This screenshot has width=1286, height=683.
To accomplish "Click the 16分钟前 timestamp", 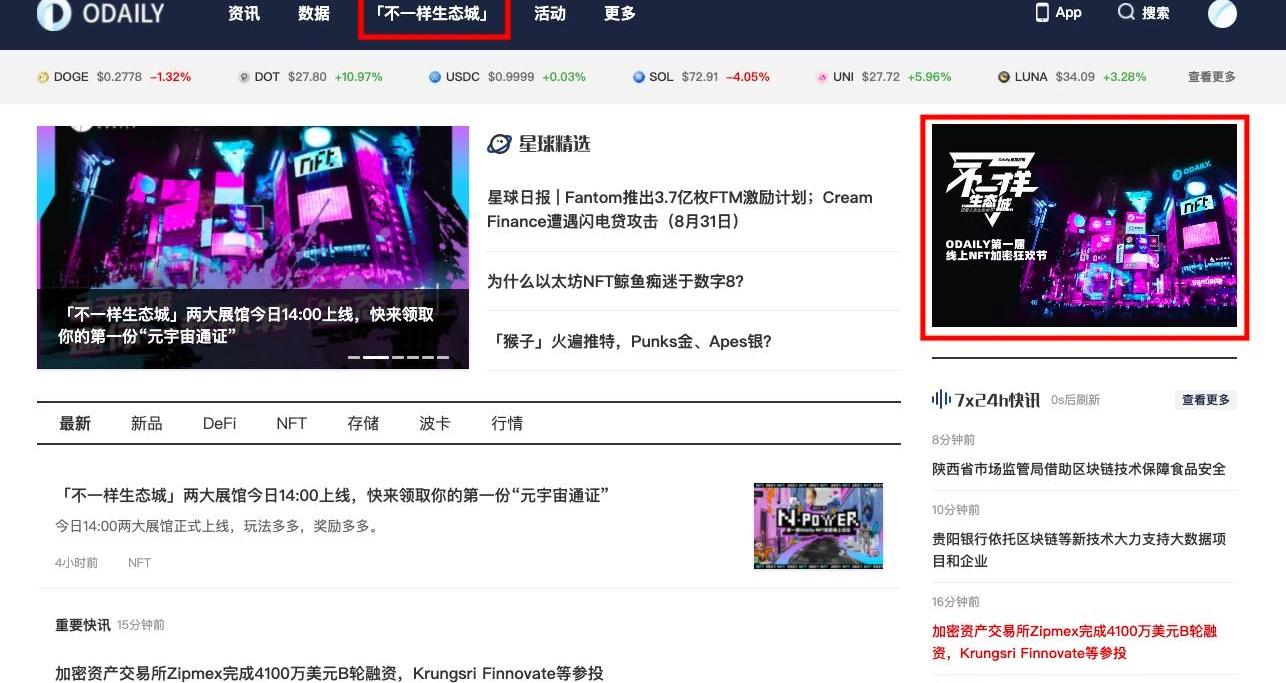I will pyautogui.click(x=956, y=602).
